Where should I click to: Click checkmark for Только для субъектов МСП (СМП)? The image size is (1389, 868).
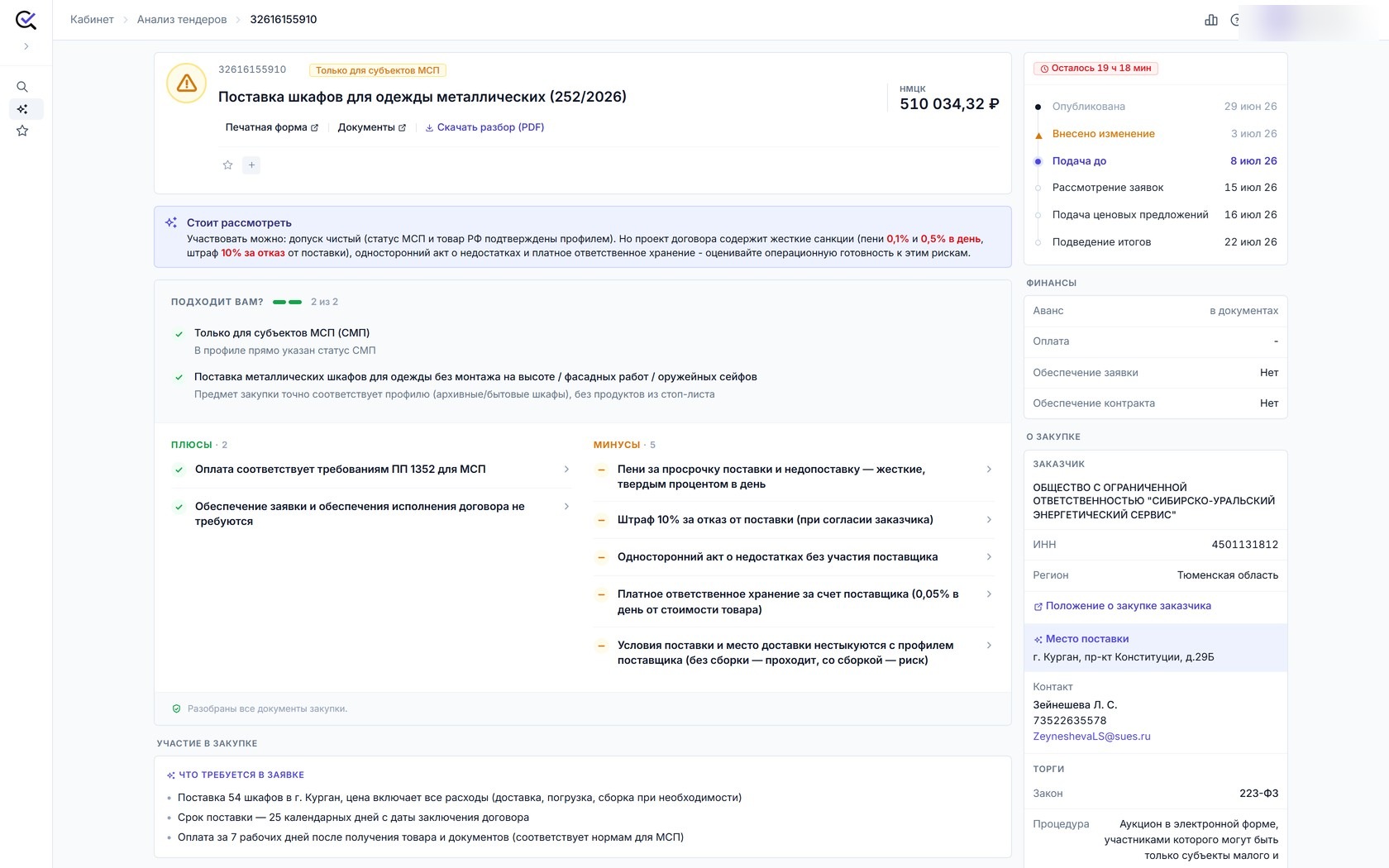179,334
